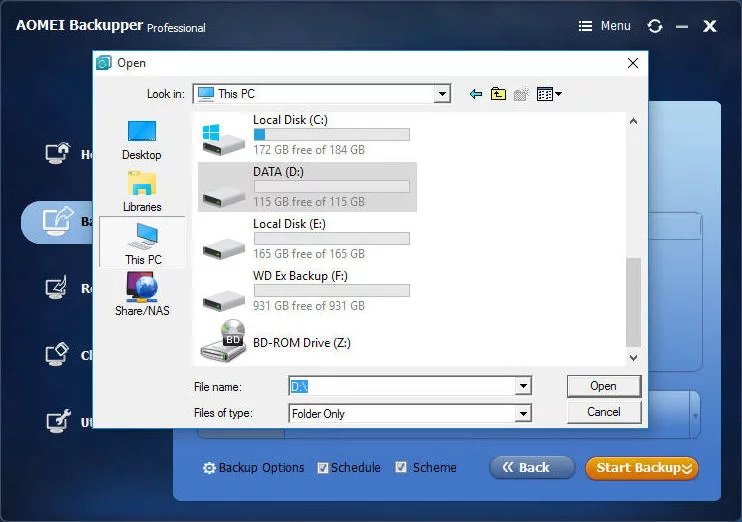Click the Home icon in AOMEI sidebar
Viewport: 742px width, 522px height.
click(x=58, y=153)
